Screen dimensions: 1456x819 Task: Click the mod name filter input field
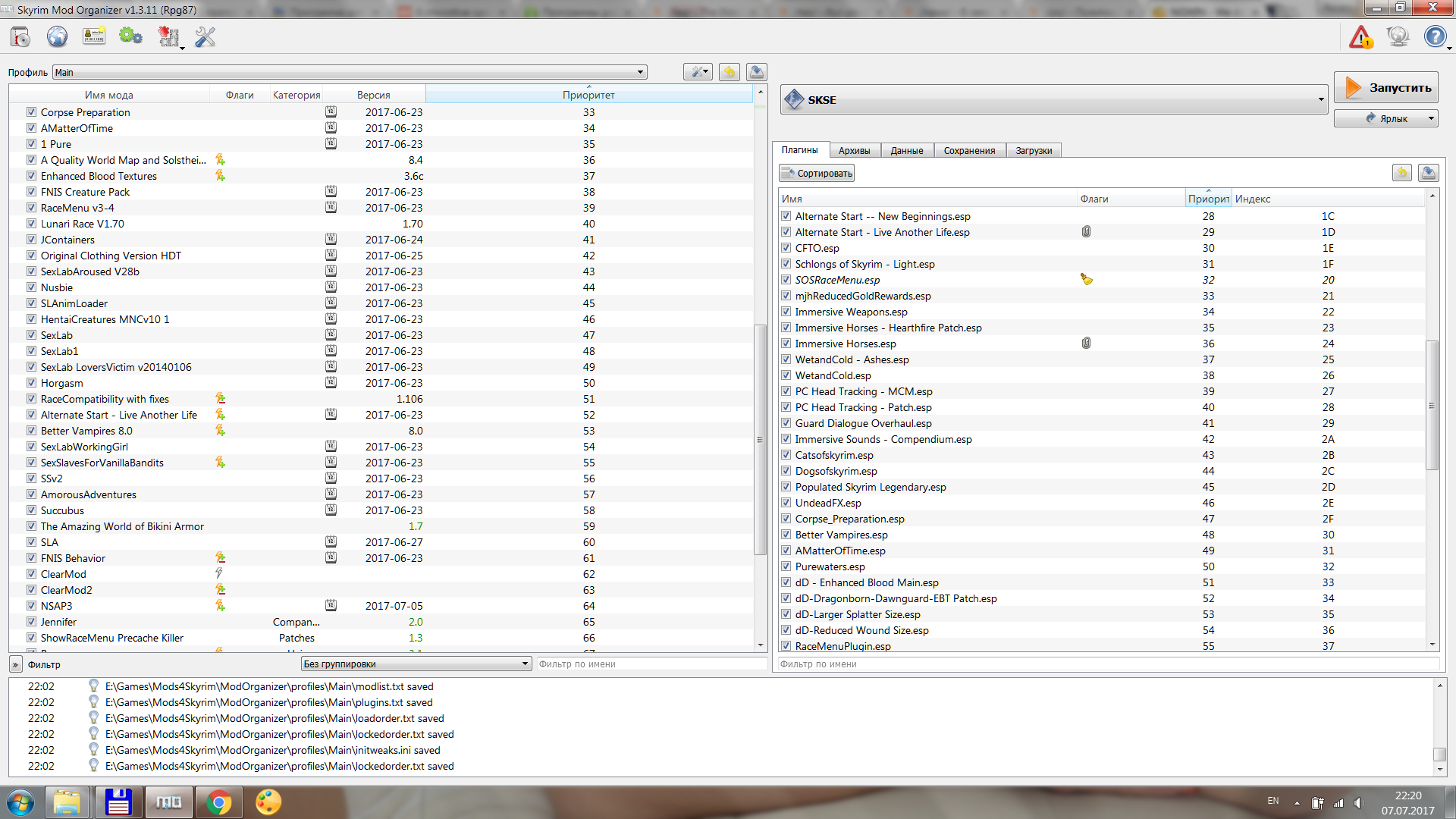[651, 664]
